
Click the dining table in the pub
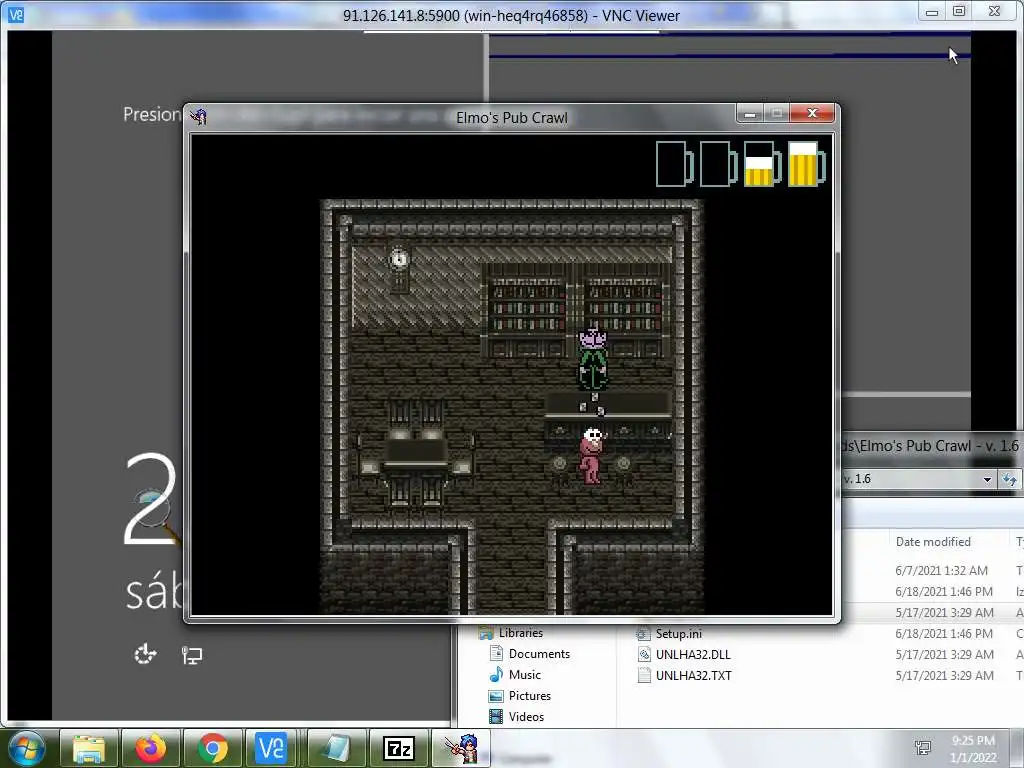click(x=415, y=453)
